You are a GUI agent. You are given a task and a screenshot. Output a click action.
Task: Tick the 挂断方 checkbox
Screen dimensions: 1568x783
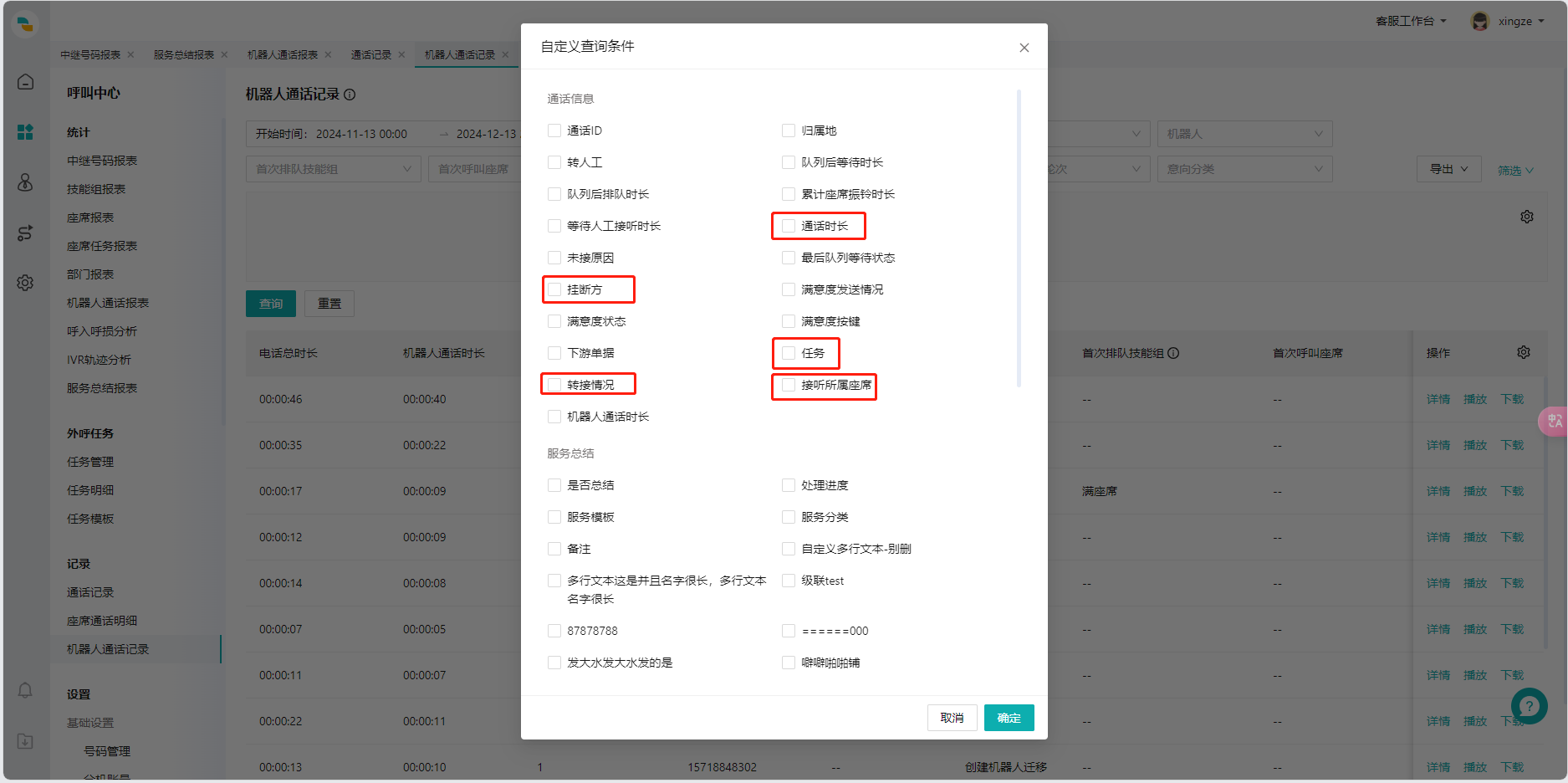(554, 289)
